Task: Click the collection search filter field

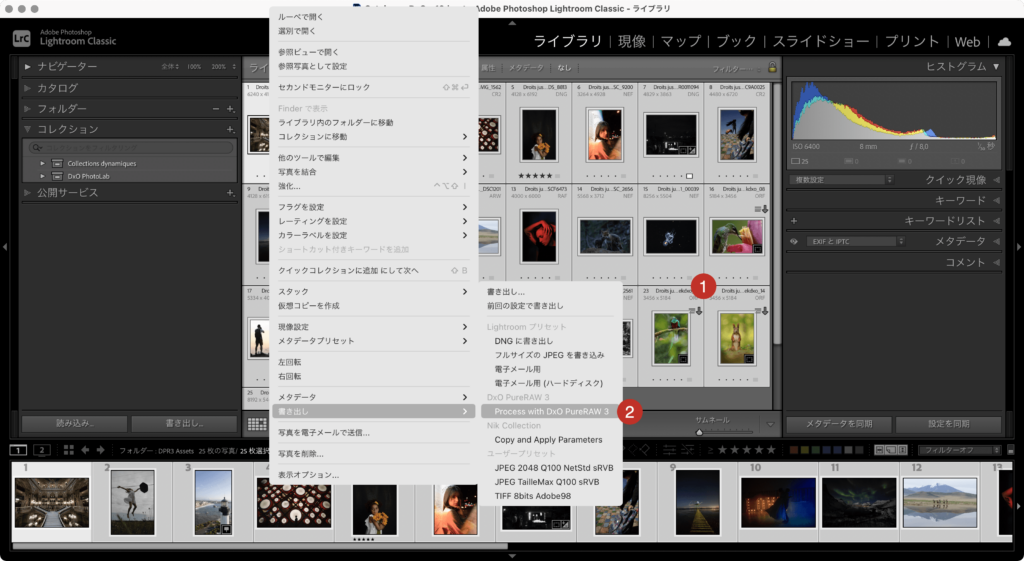Action: 131,148
